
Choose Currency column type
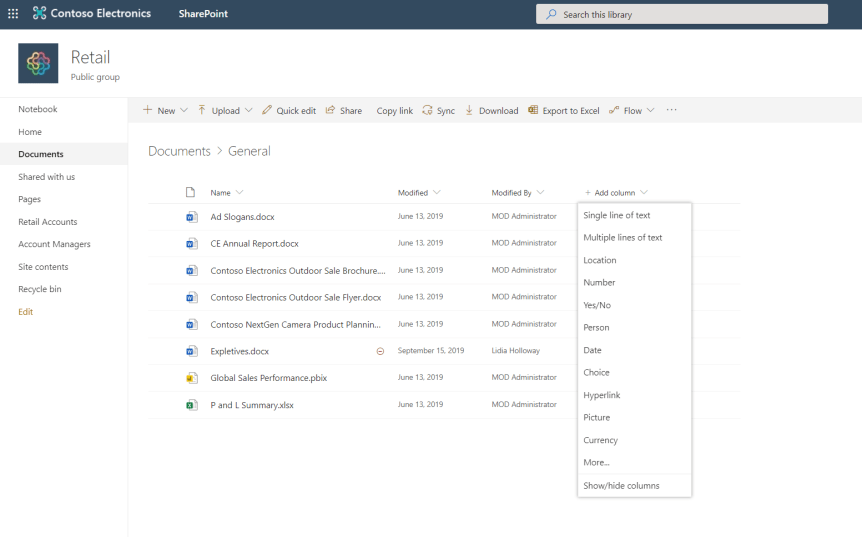600,440
